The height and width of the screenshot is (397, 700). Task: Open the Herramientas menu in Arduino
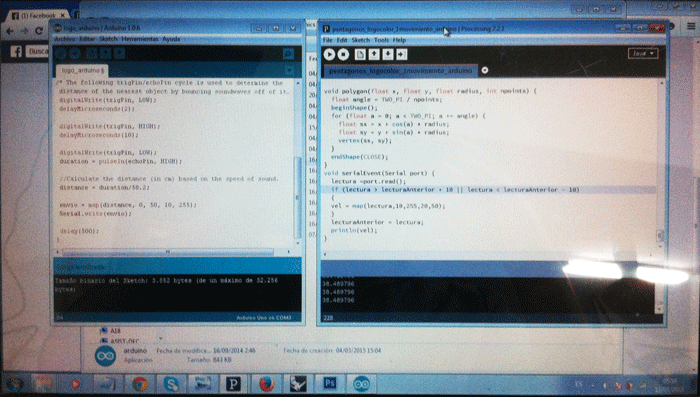click(x=140, y=39)
